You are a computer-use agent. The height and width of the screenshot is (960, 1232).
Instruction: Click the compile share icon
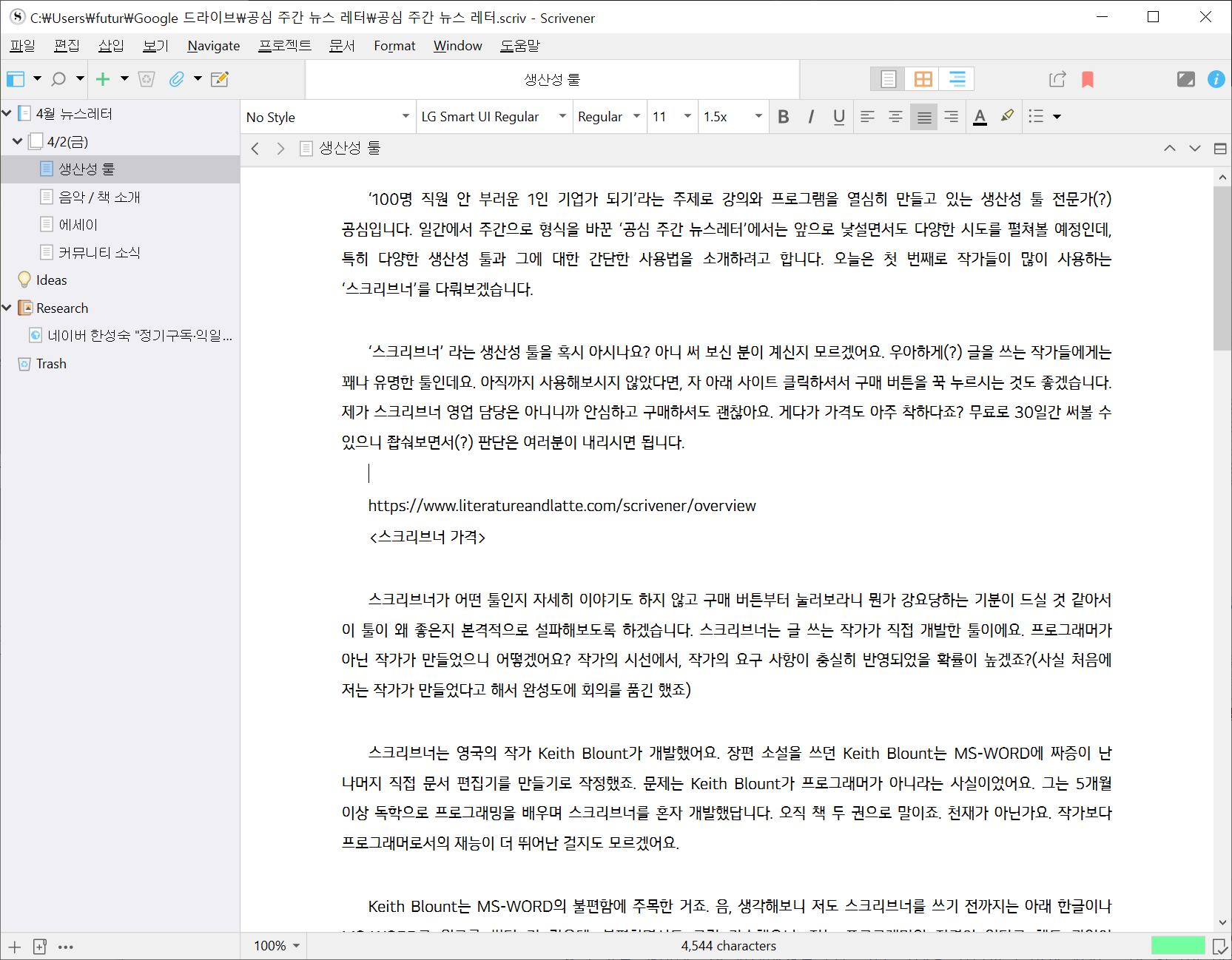tap(1057, 79)
